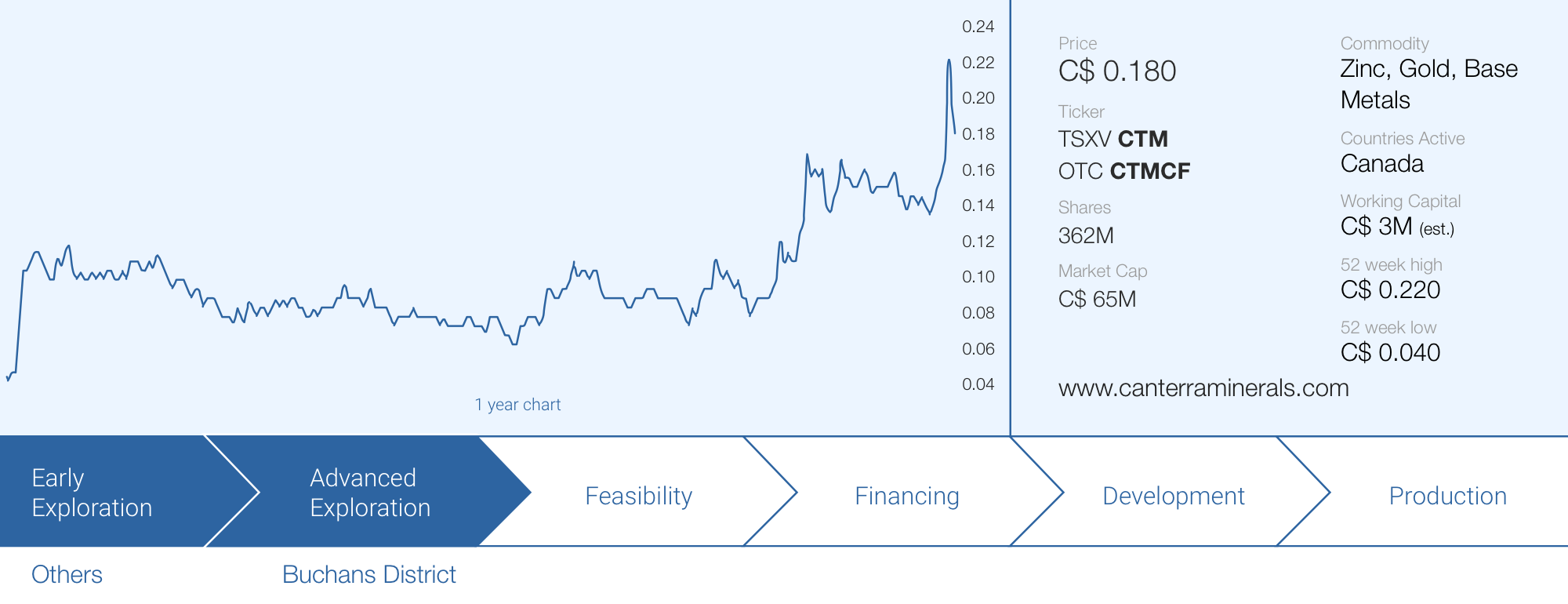Click the OTC CTMCF ticker
Image resolution: width=1568 pixels, height=604 pixels.
1123,171
